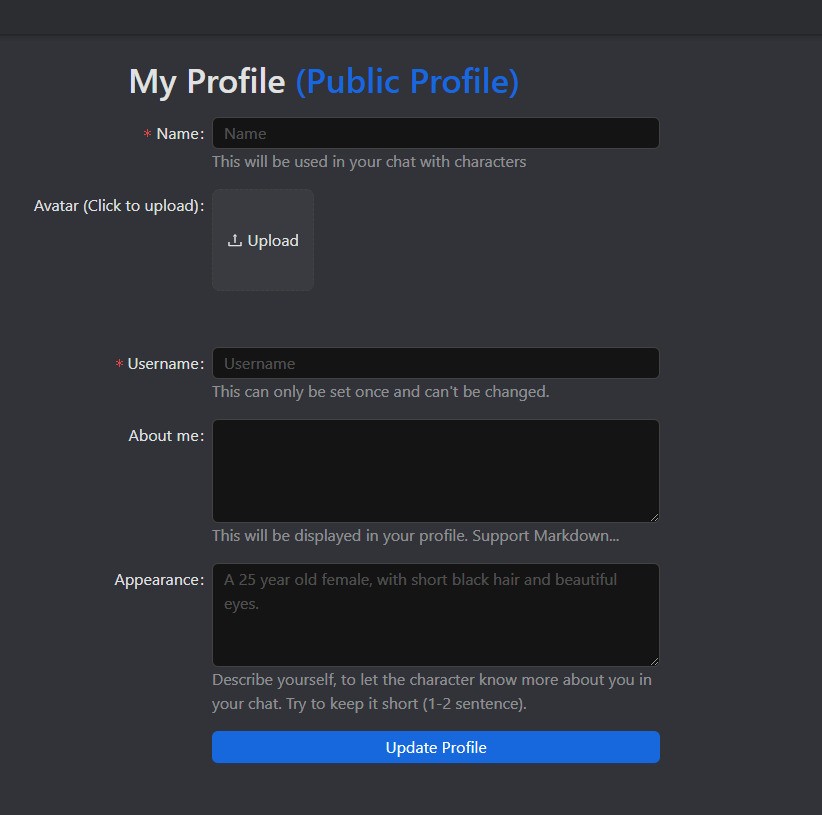Click the note that username can't be changed
This screenshot has width=822, height=815.
380,391
